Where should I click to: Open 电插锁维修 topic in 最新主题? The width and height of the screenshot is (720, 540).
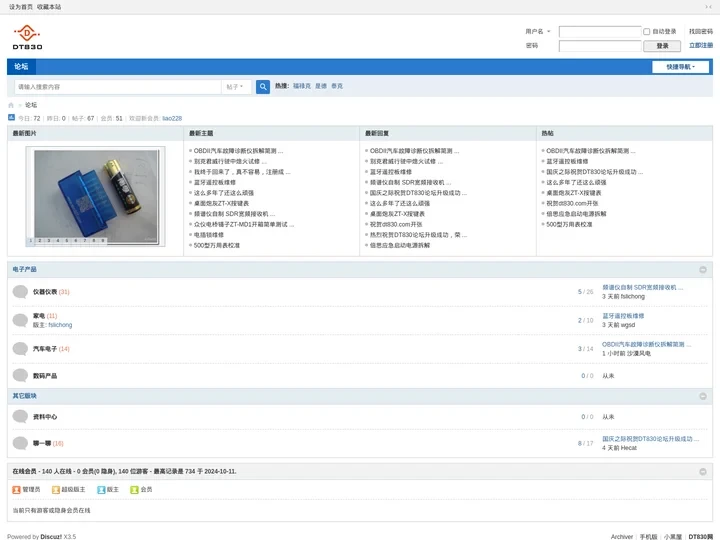click(x=209, y=235)
